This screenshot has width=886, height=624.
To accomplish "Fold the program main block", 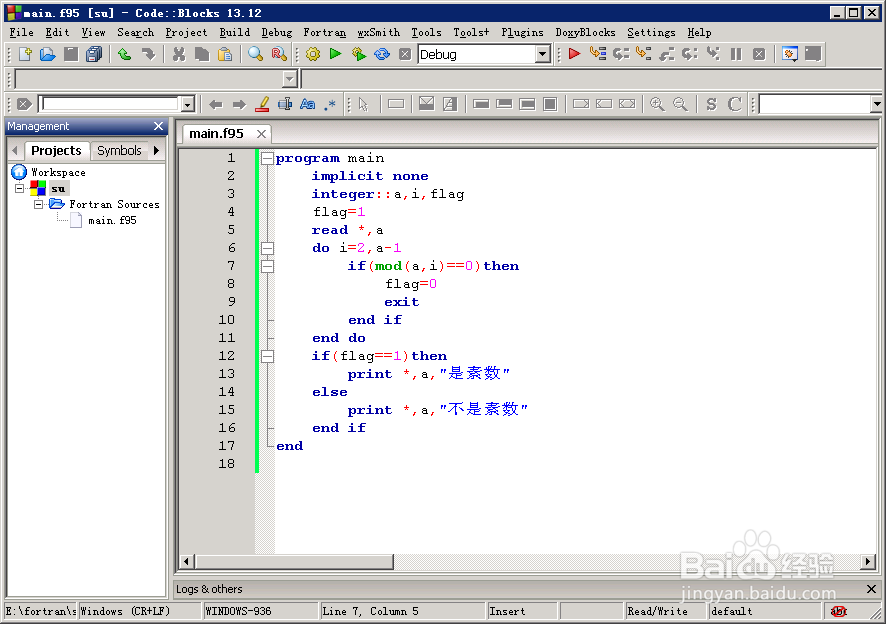I will 267,158.
